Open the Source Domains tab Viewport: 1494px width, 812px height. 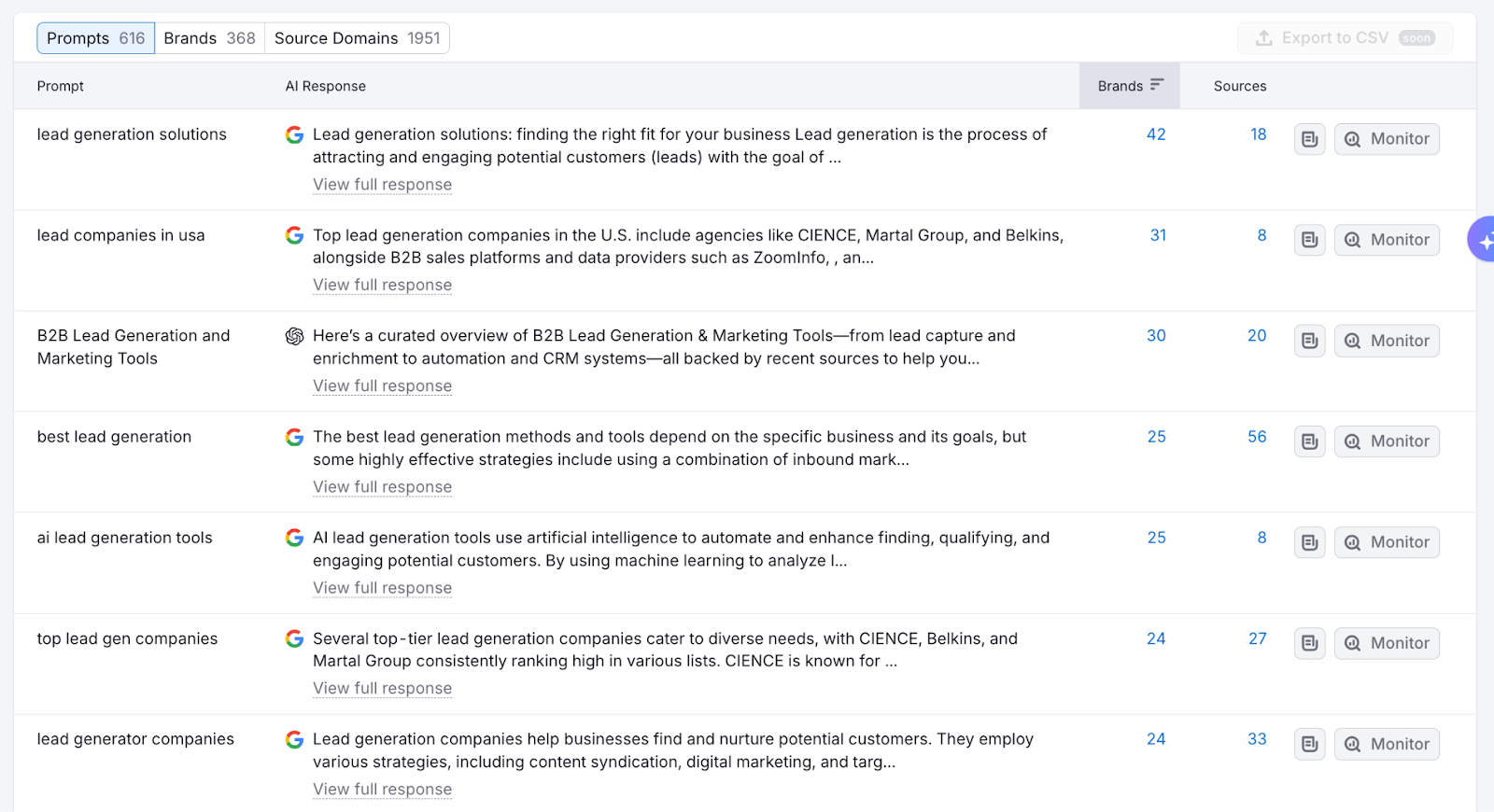click(357, 38)
